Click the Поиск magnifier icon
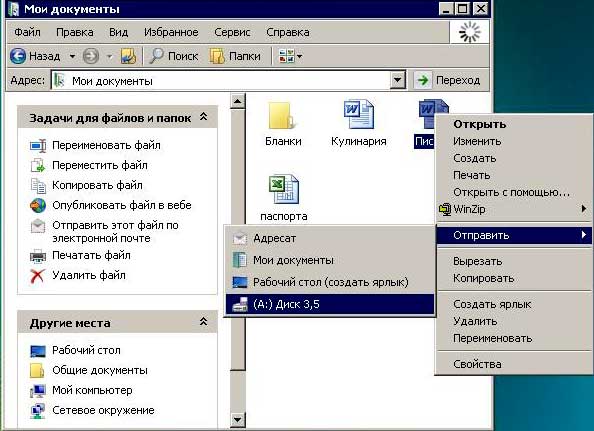Image resolution: width=594 pixels, height=431 pixels. (156, 56)
